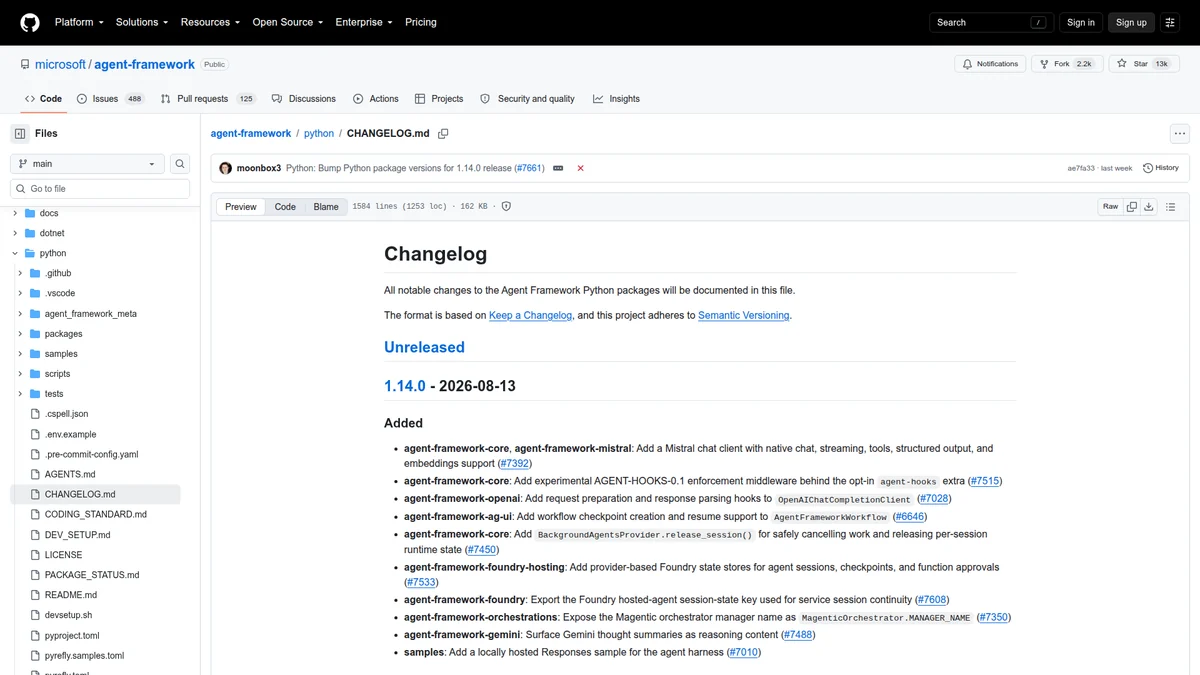Screen dimensions: 1200x675
Task: Focus the top Search field
Action: click(x=991, y=22)
